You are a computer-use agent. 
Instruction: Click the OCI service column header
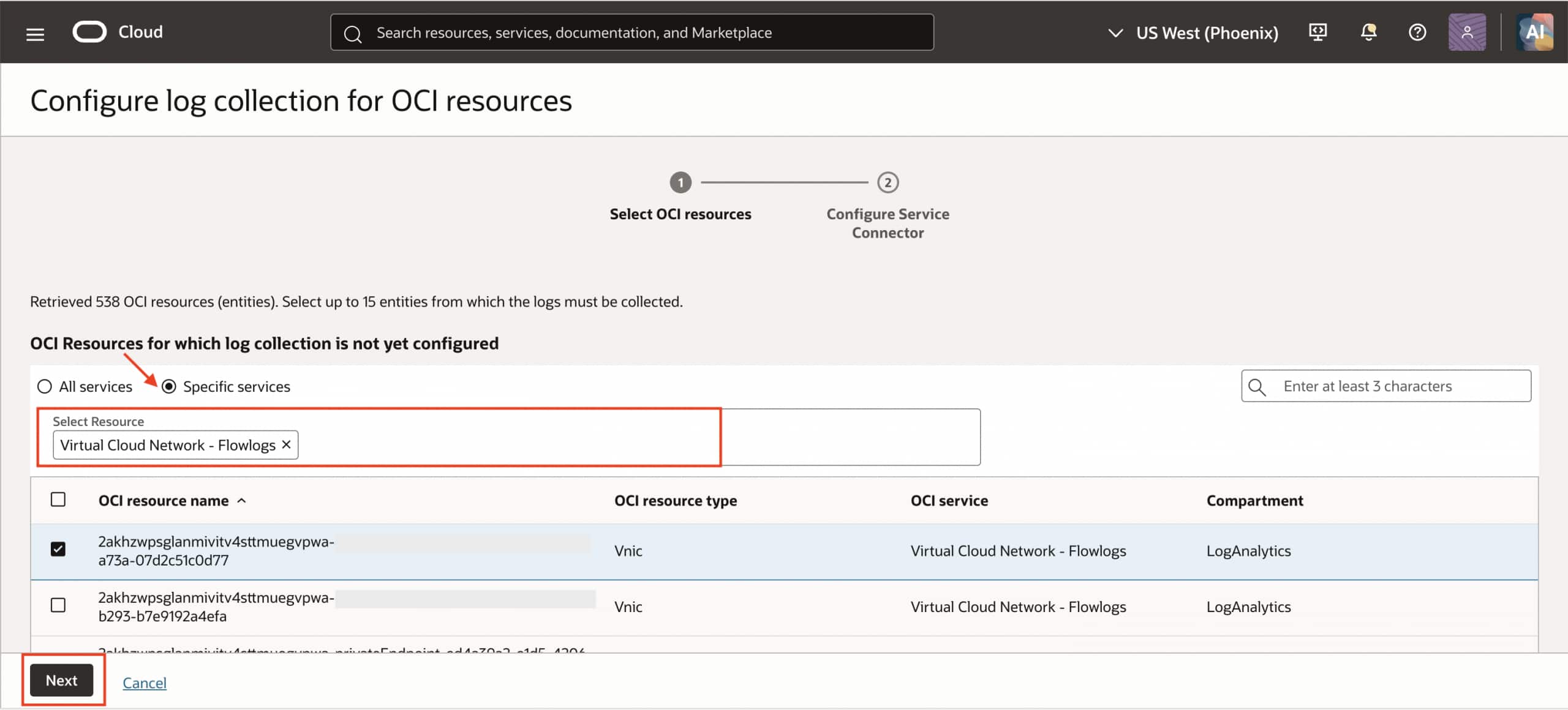pos(949,501)
